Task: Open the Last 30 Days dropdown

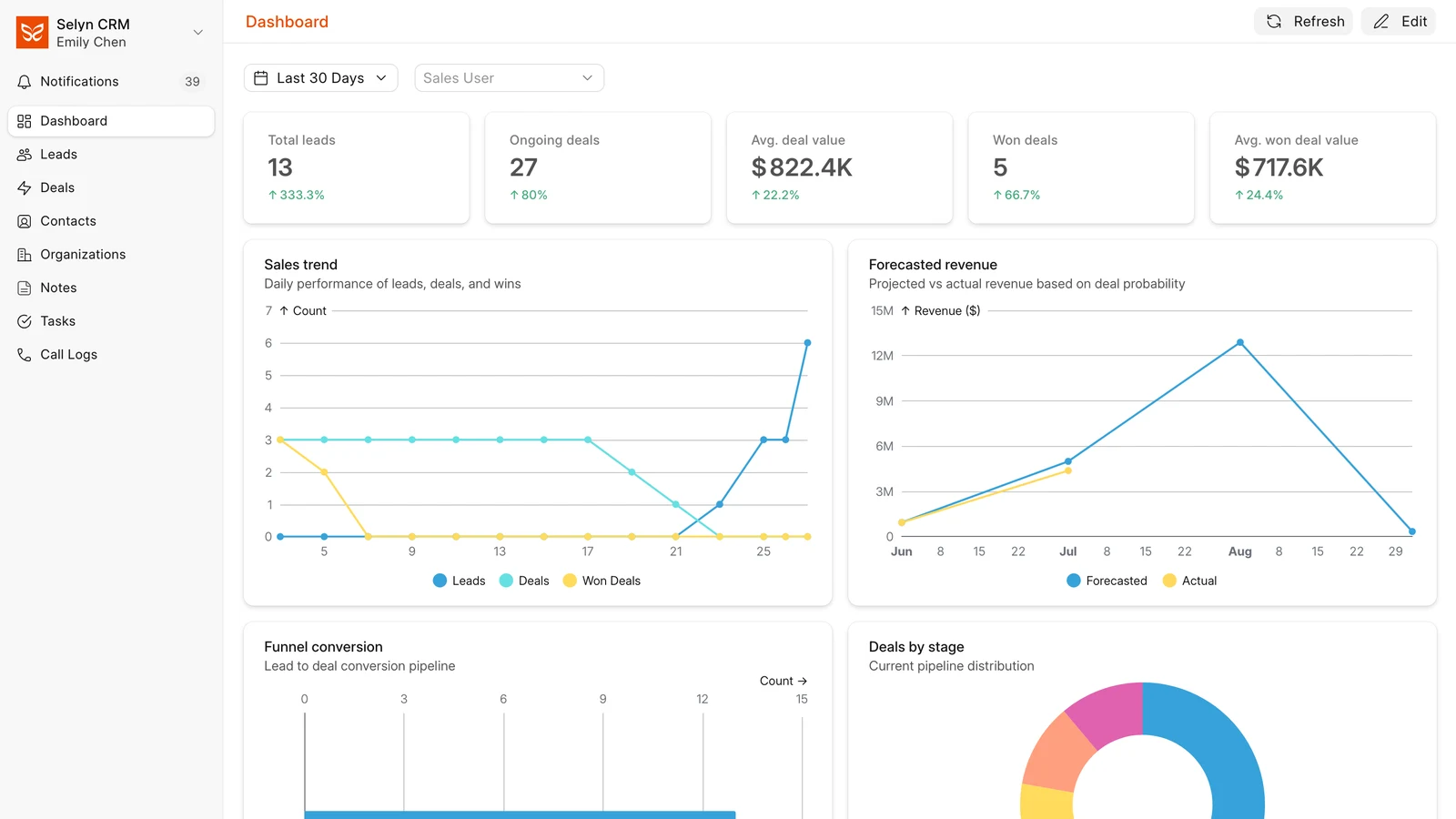Action: [x=320, y=78]
